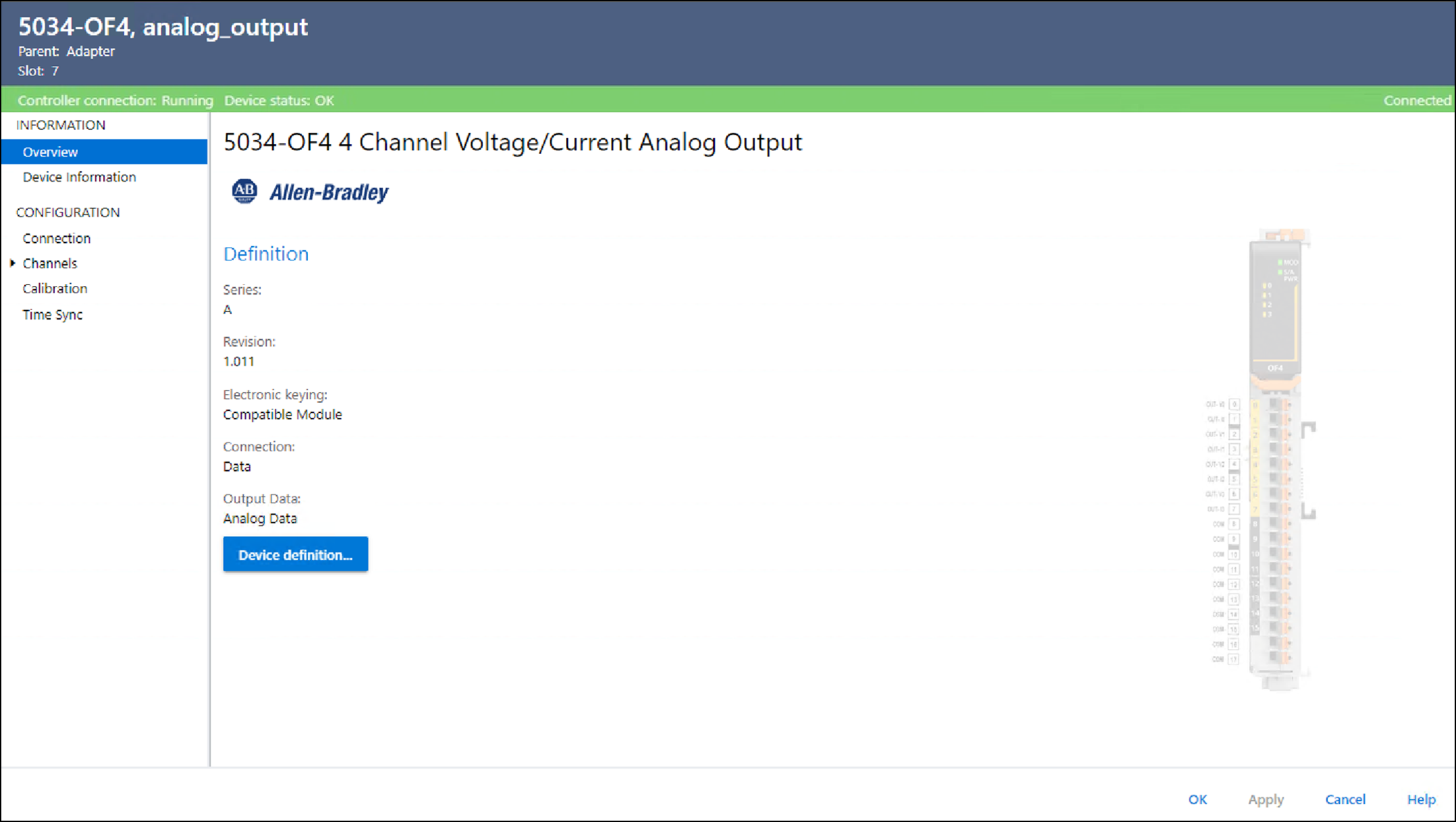Open the Connection configuration page
Screen dimensions: 1456x822
tap(57, 238)
